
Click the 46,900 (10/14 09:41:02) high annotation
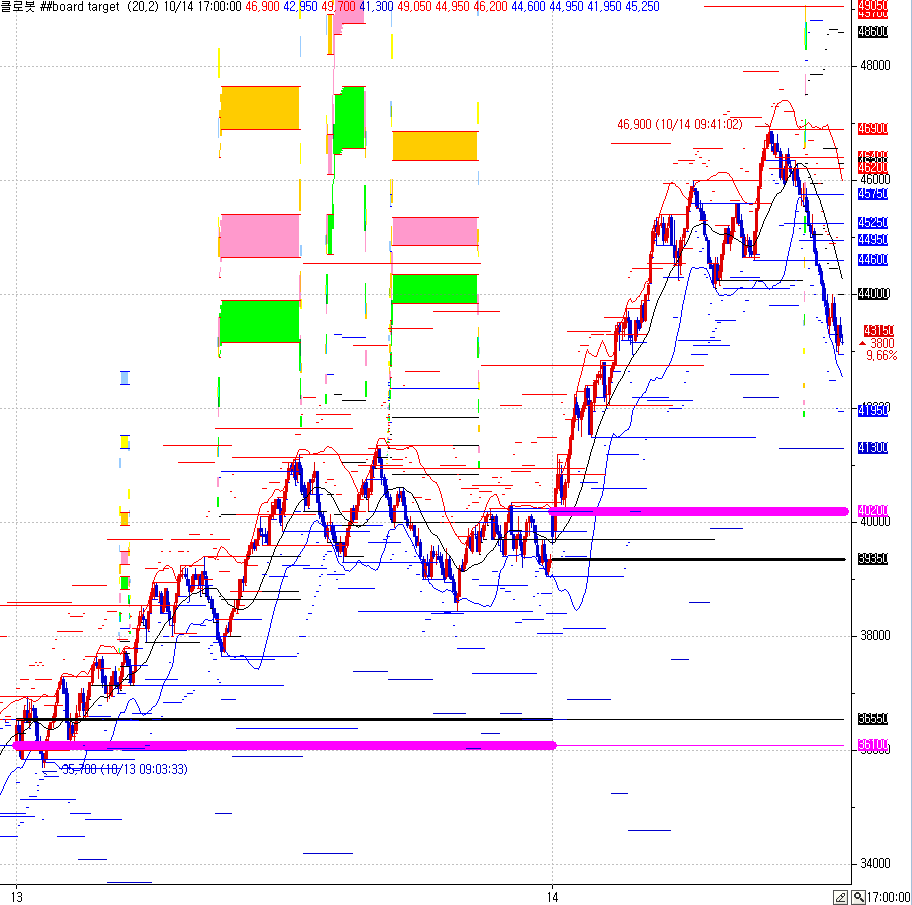click(x=679, y=124)
